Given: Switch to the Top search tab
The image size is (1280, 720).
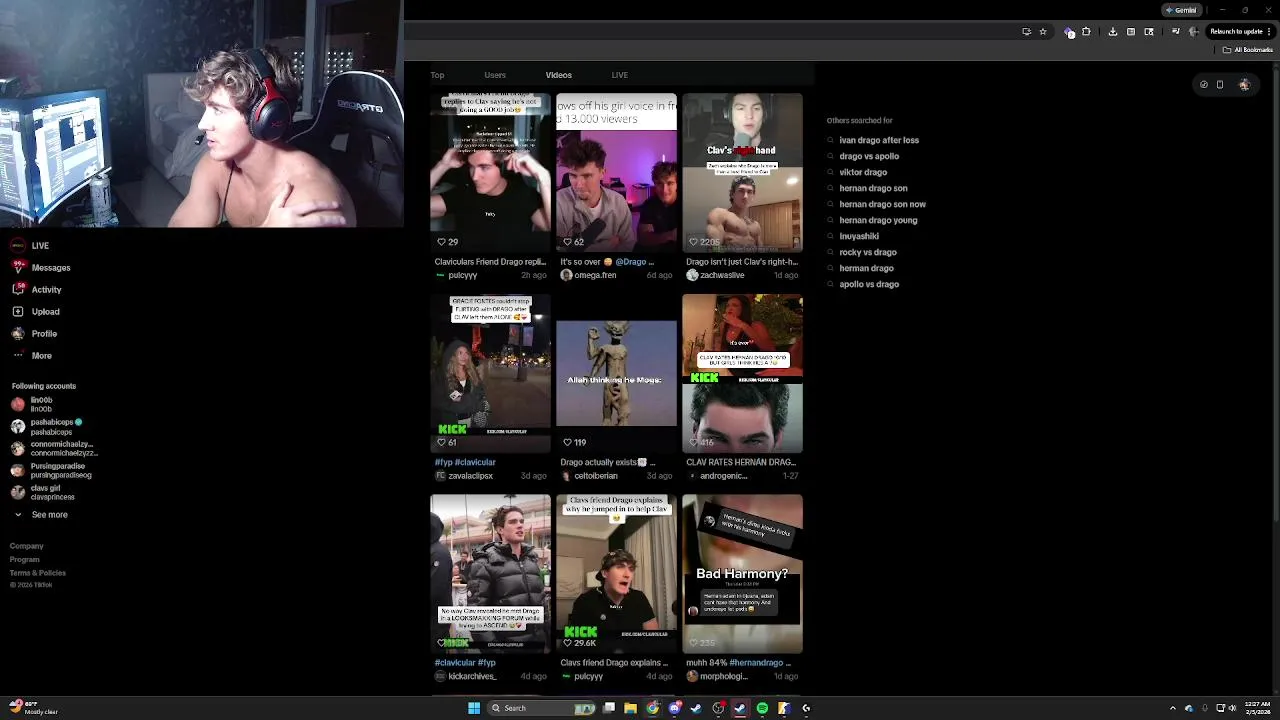Looking at the screenshot, I should (x=437, y=75).
